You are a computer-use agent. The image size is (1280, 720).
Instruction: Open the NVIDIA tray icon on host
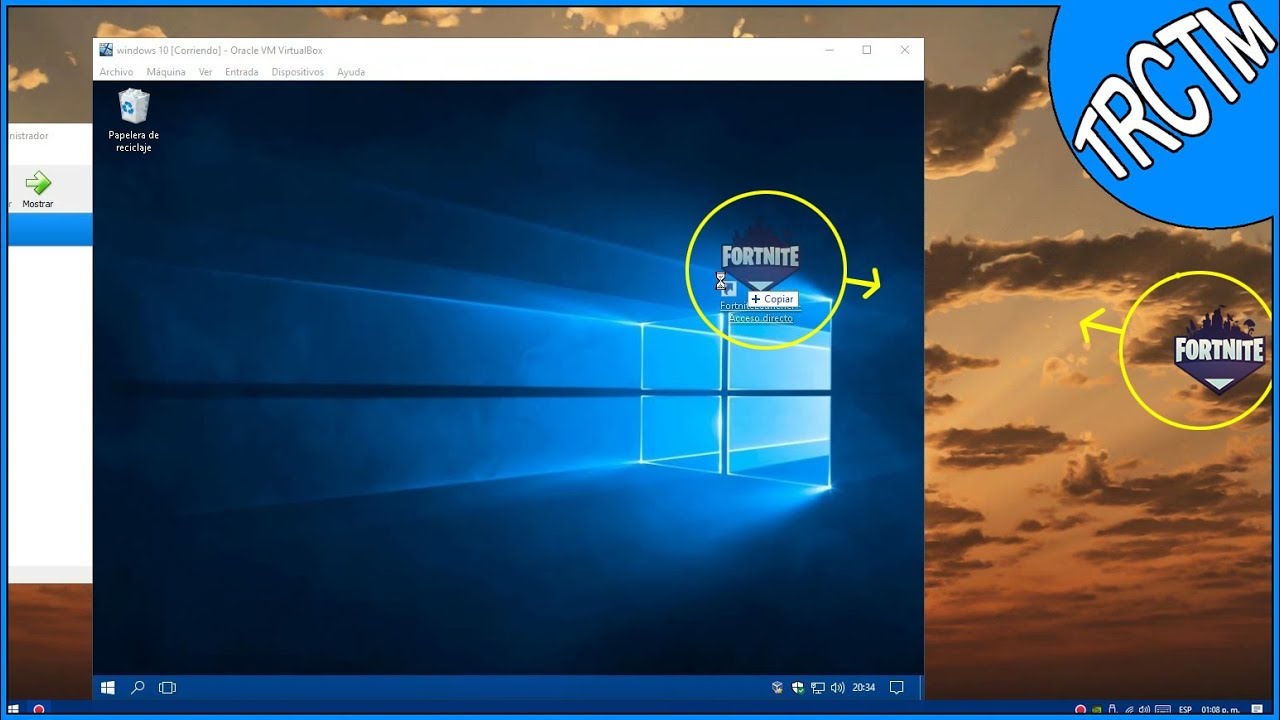(x=1096, y=709)
